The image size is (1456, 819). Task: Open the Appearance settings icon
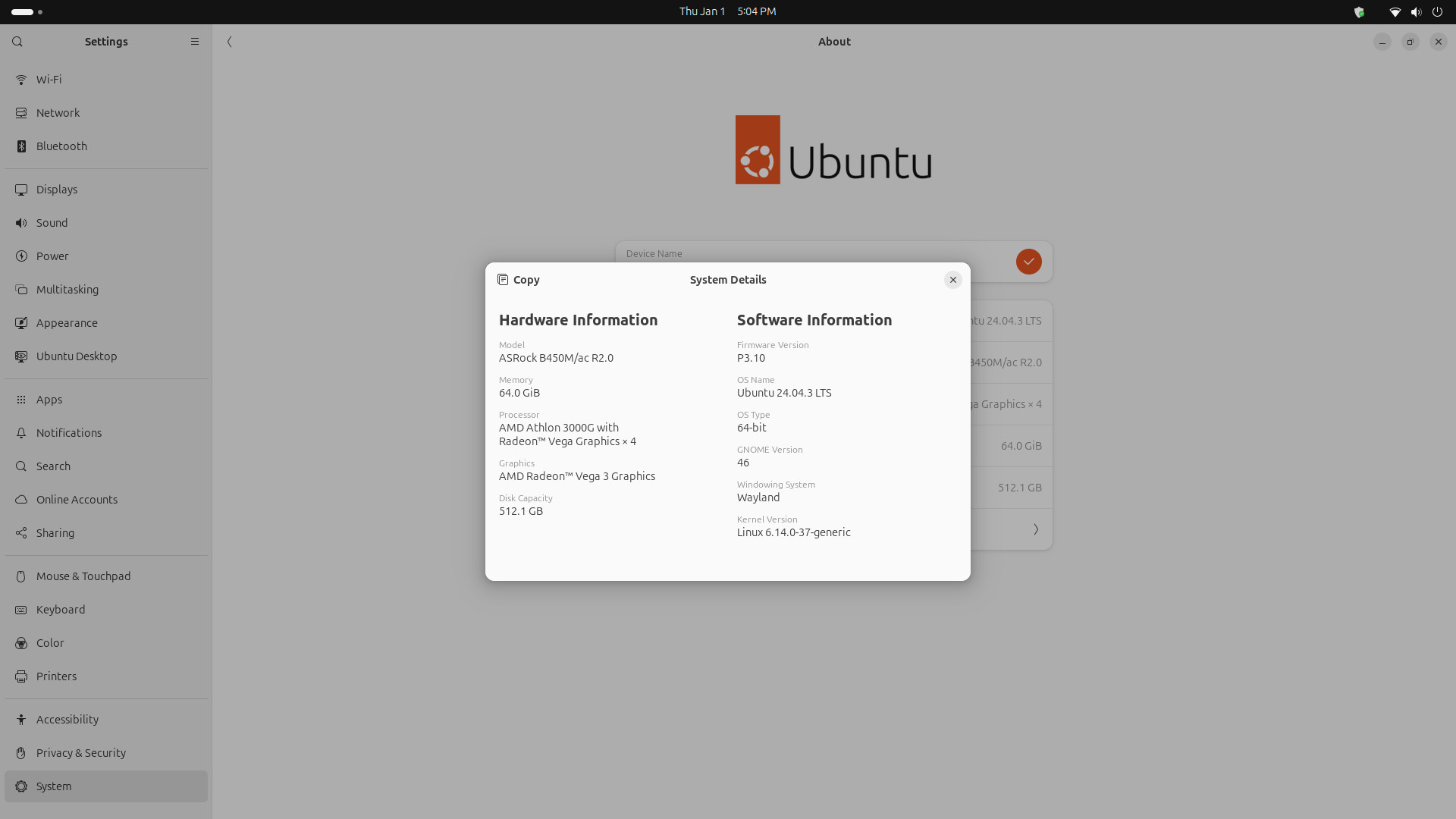21,323
